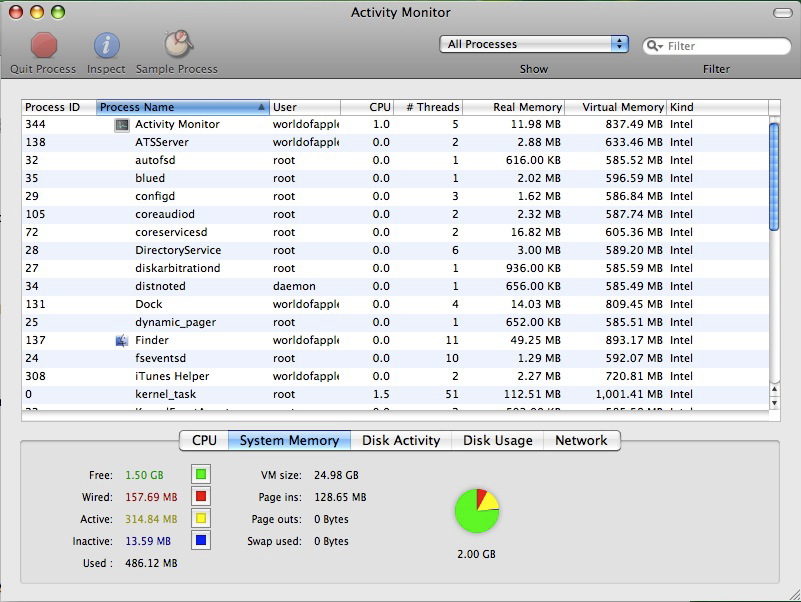This screenshot has width=801, height=602.
Task: Open the Disk Activity tab
Action: click(401, 441)
